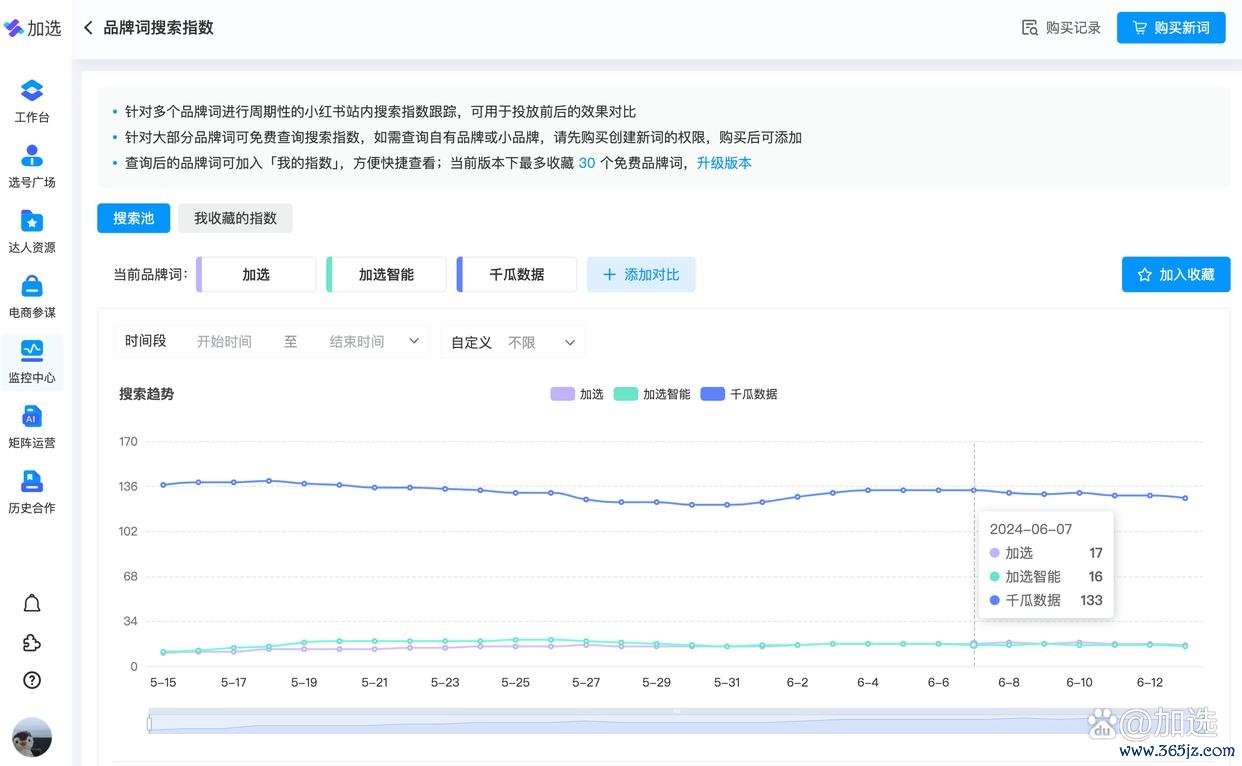The image size is (1242, 766).
Task: Click the notification bell icon
Action: point(32,603)
